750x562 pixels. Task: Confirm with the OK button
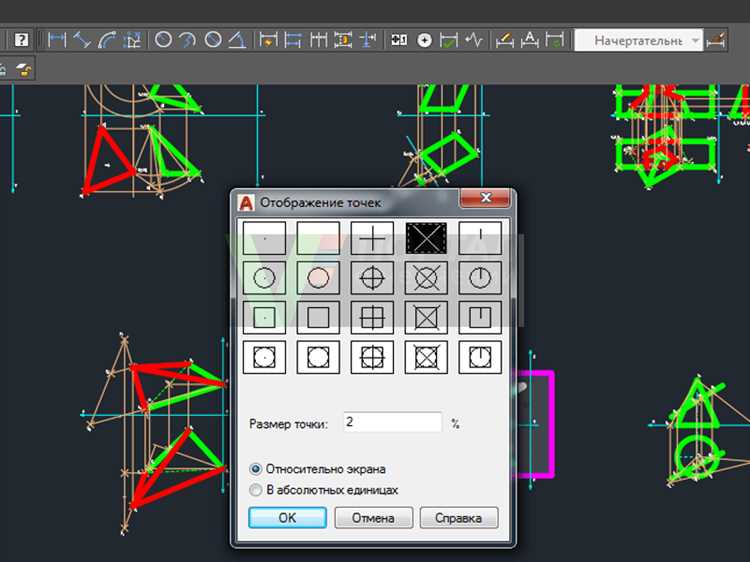[x=287, y=518]
